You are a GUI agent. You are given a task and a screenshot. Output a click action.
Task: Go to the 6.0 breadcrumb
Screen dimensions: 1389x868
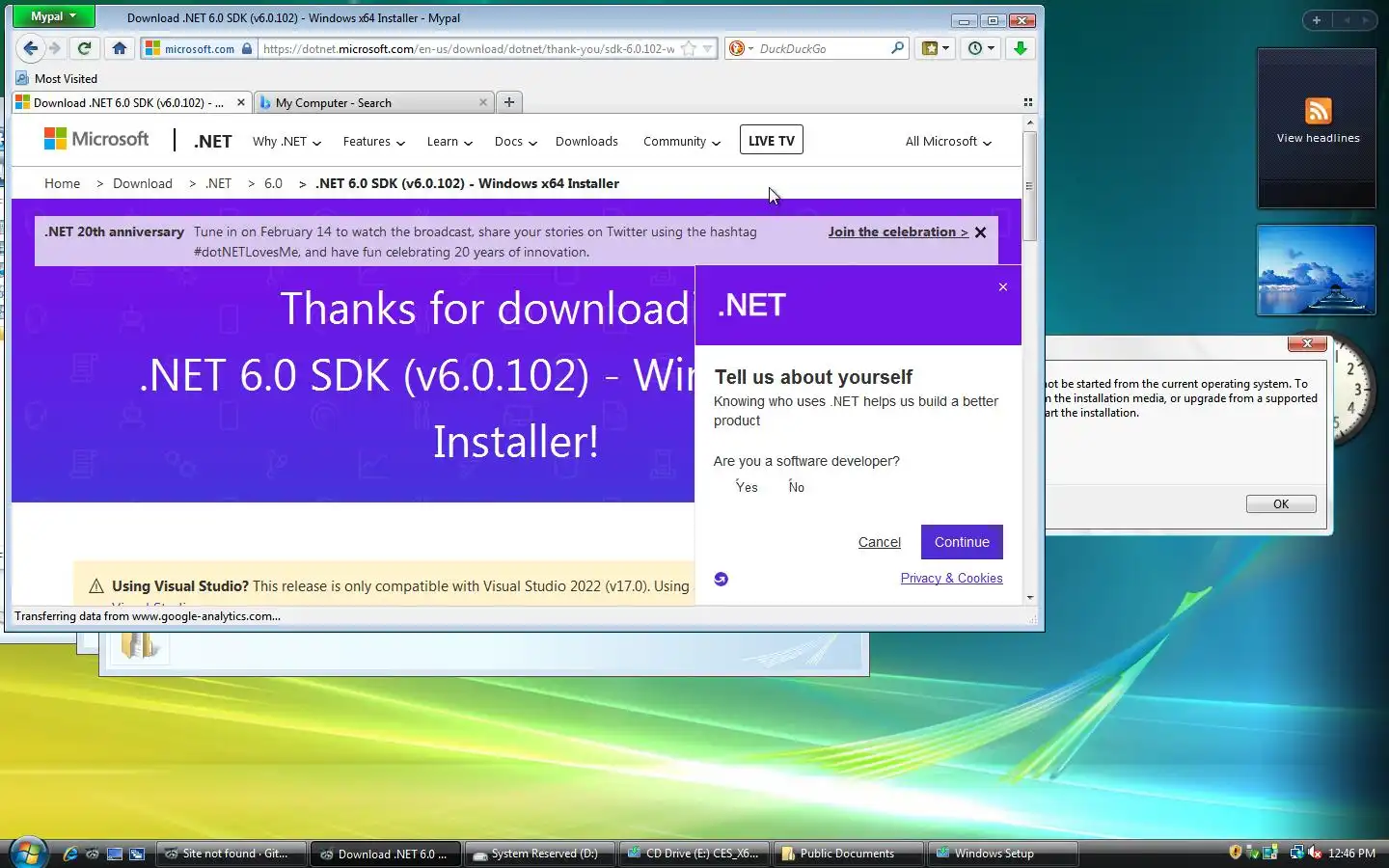(274, 183)
